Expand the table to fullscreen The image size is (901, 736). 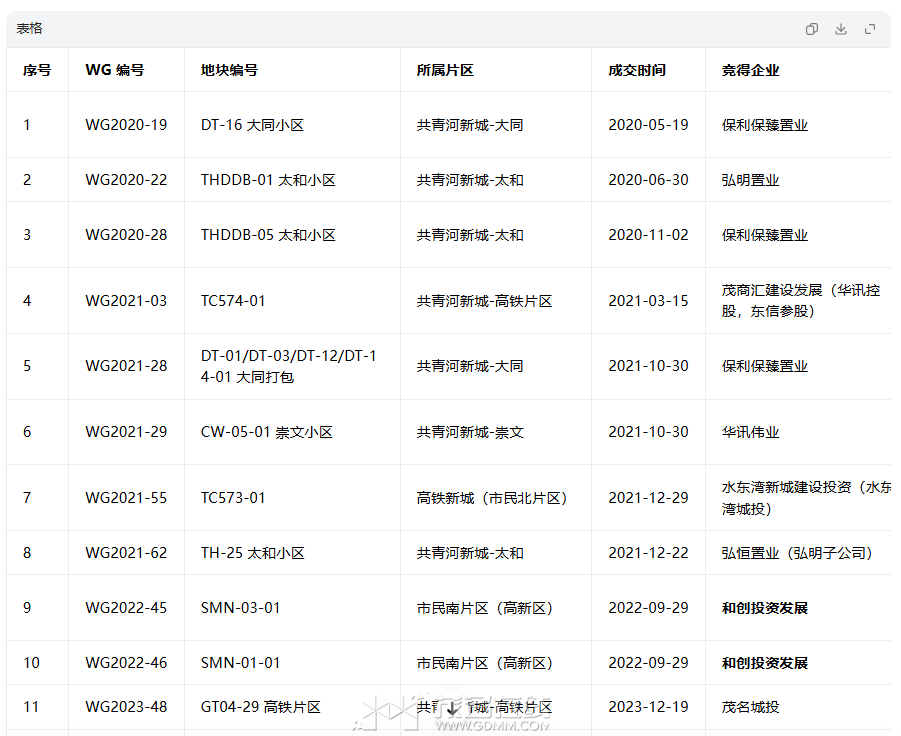[x=870, y=29]
